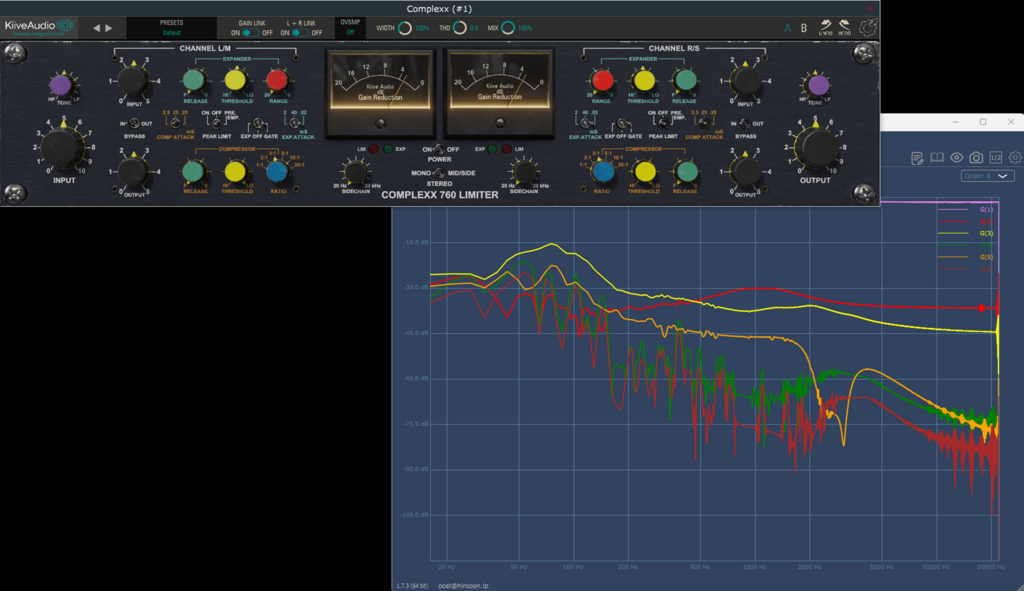Toggle the Mono / Mid-Side Stereo switch
This screenshot has height=591, width=1024.
[440, 173]
